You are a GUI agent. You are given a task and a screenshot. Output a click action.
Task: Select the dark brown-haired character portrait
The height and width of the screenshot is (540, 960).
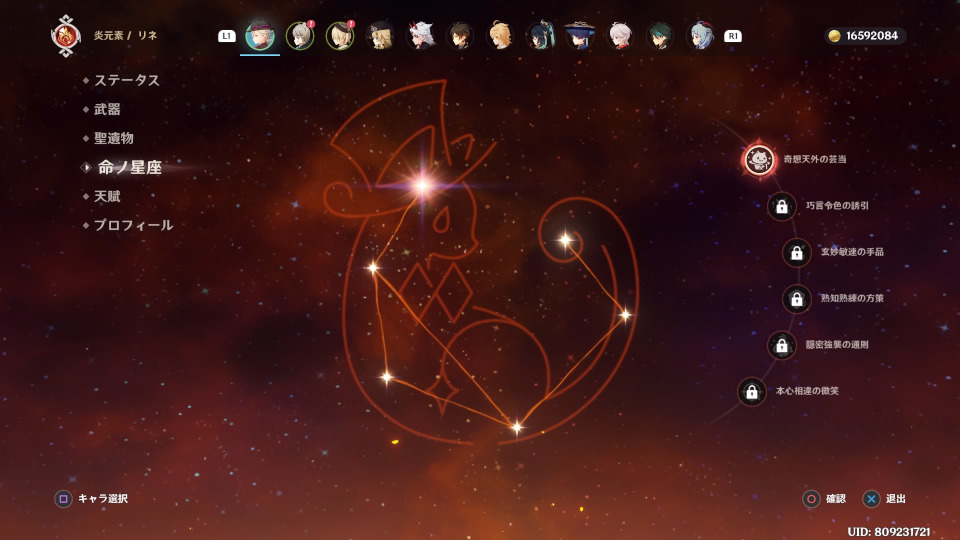tap(460, 36)
